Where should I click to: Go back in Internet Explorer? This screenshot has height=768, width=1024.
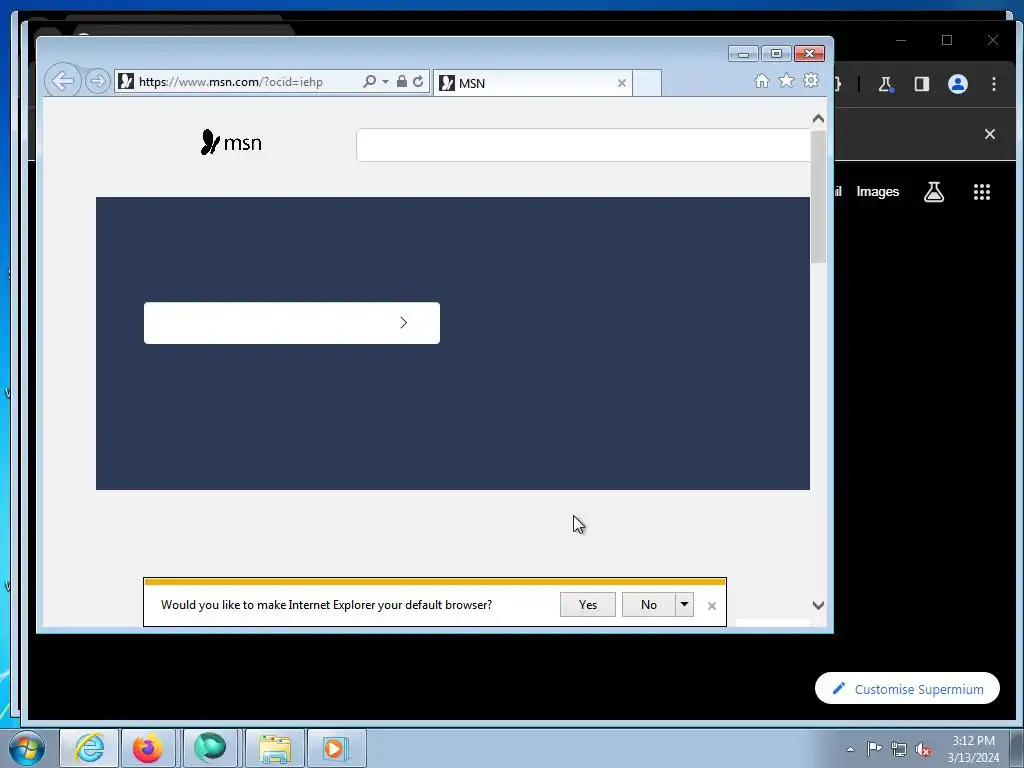coord(63,82)
